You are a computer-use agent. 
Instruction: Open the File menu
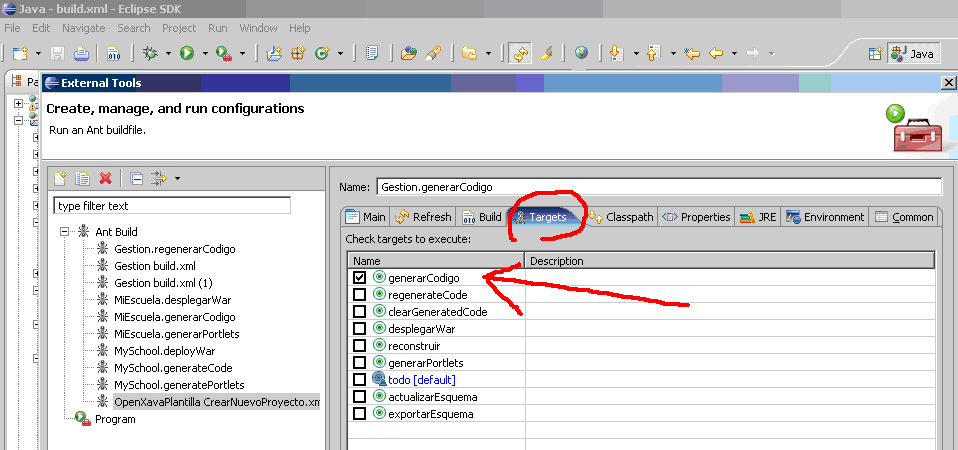tap(12, 28)
